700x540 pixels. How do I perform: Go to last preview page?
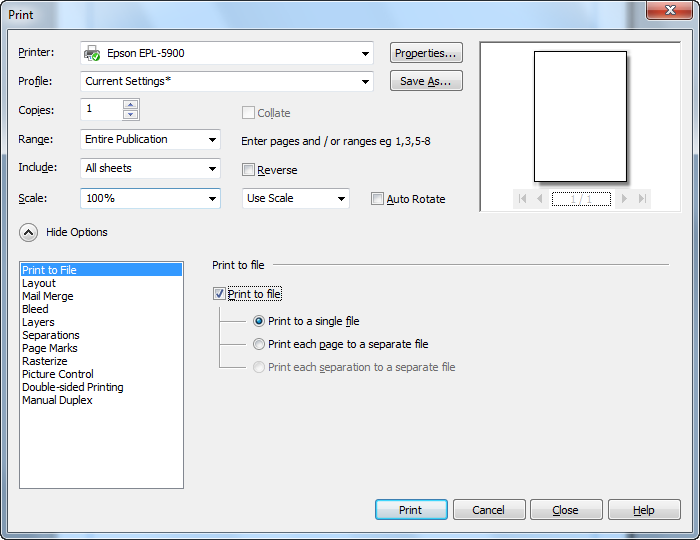coord(642,199)
